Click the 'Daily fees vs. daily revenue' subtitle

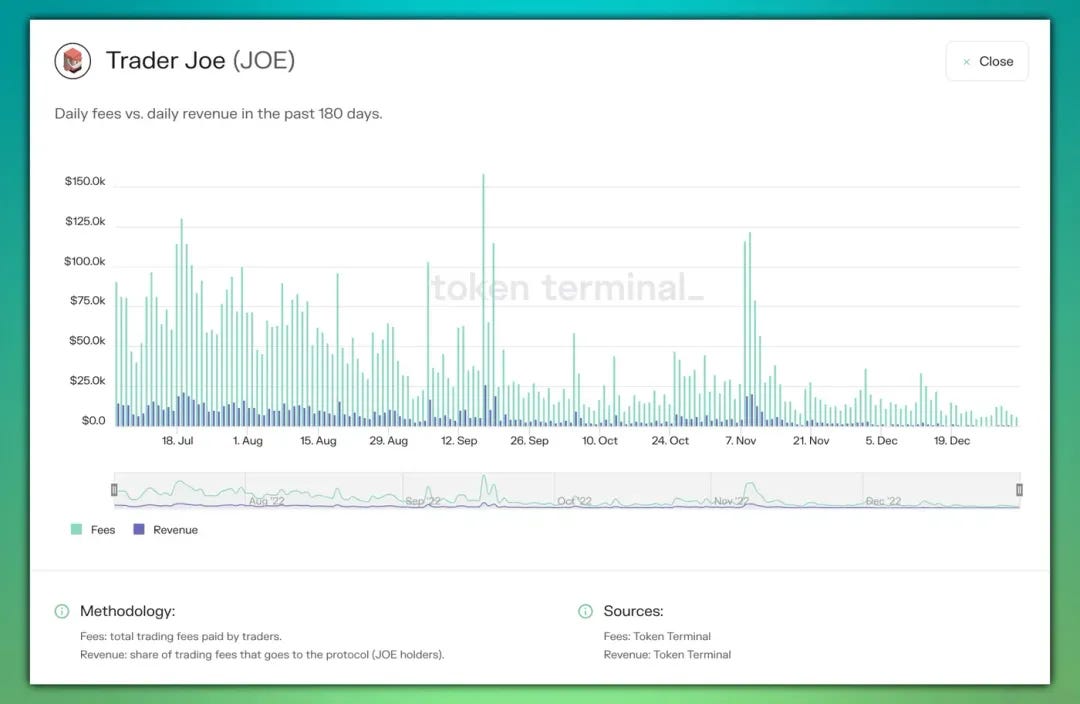(x=218, y=114)
